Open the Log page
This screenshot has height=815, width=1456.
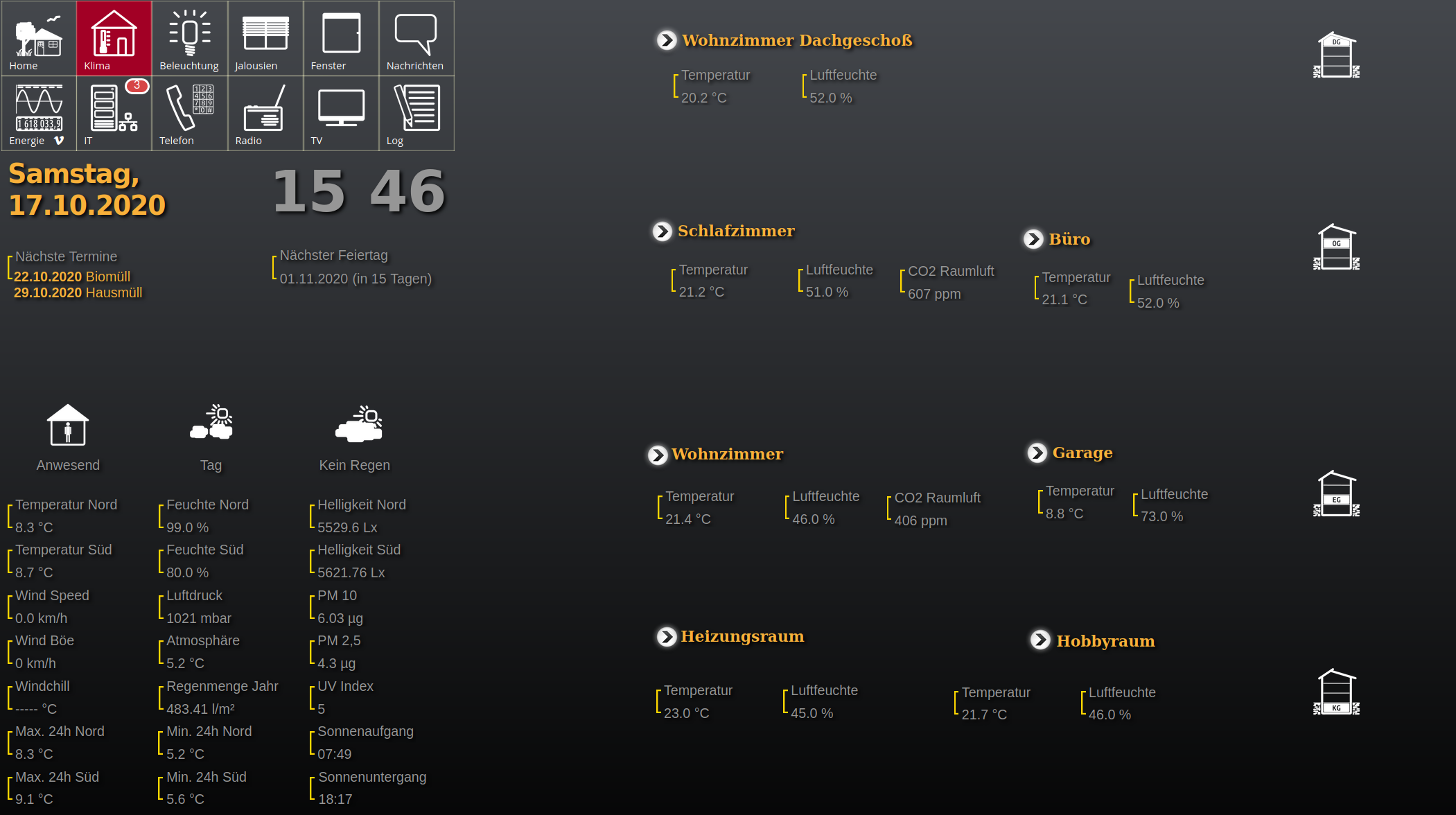click(x=416, y=113)
